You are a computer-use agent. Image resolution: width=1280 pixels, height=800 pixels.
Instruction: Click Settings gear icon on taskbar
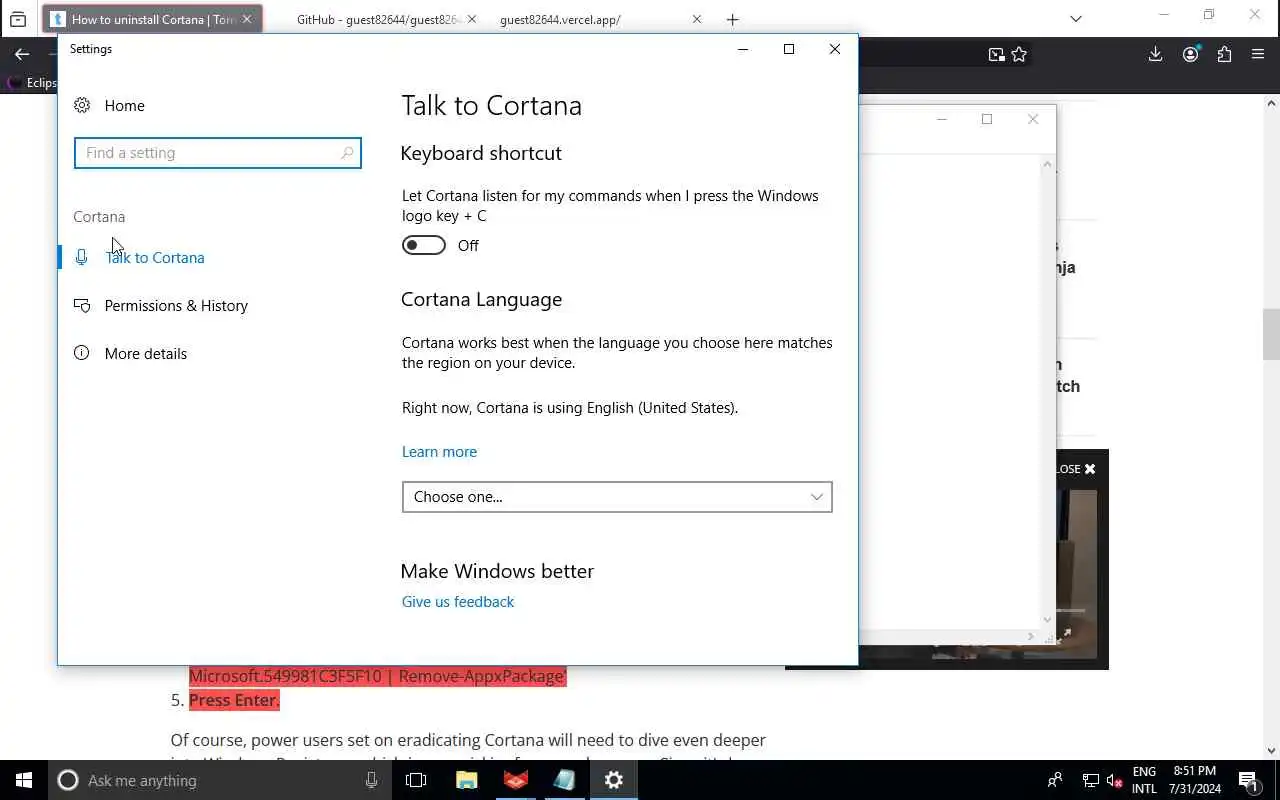(614, 780)
